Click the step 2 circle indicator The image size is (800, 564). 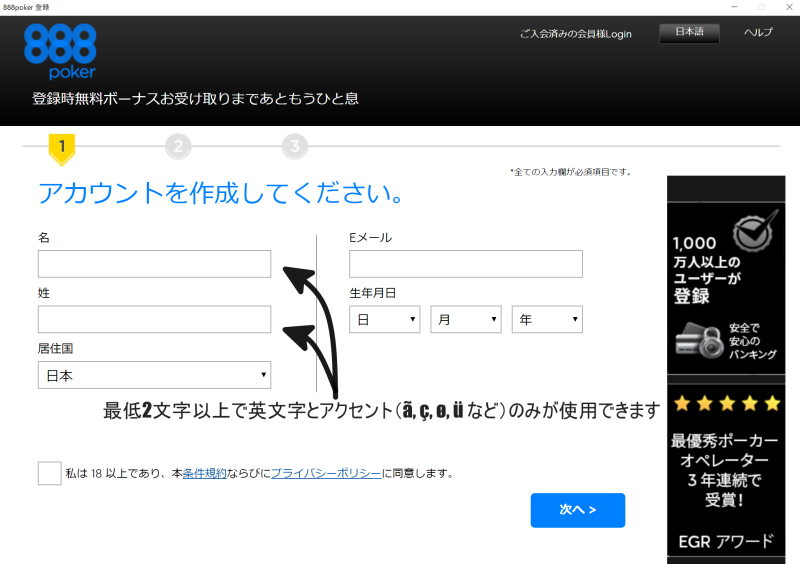pos(178,147)
